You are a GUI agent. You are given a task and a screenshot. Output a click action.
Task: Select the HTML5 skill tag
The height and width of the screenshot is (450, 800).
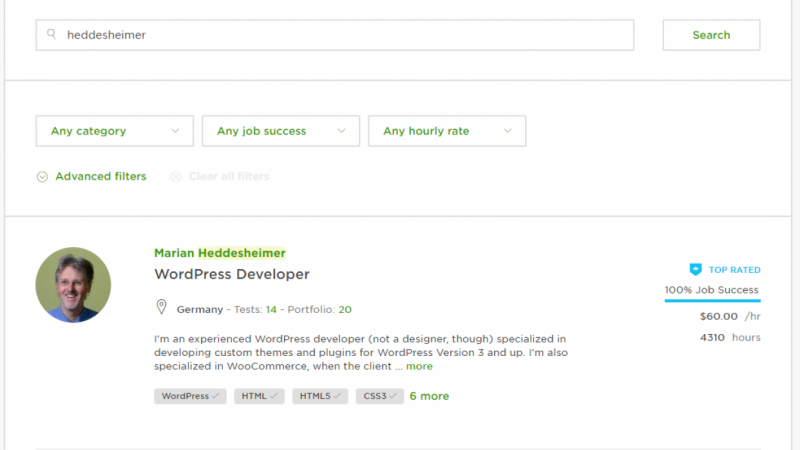click(320, 396)
